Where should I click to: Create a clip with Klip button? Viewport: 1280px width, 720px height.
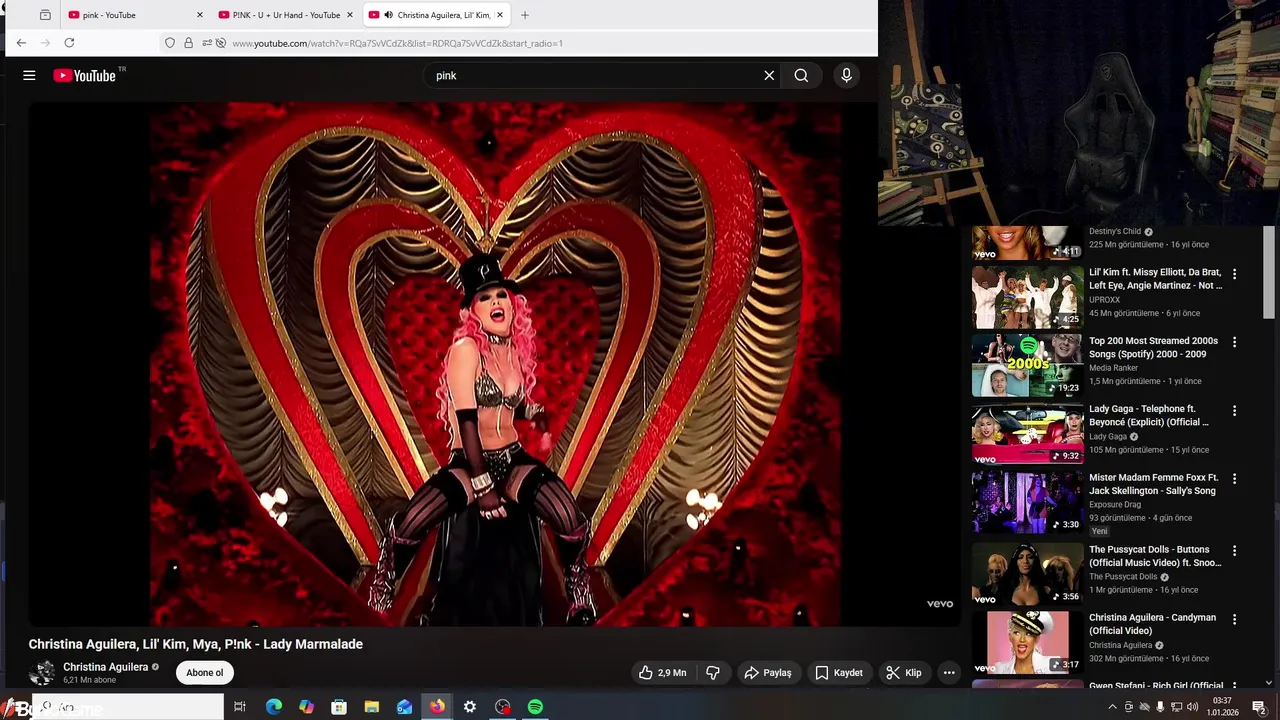click(904, 673)
